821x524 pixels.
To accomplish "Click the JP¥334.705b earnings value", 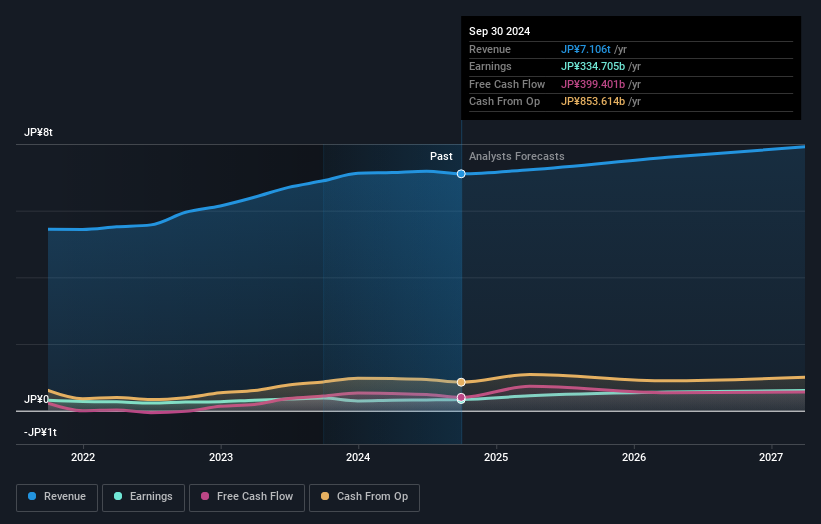I will tap(593, 66).
